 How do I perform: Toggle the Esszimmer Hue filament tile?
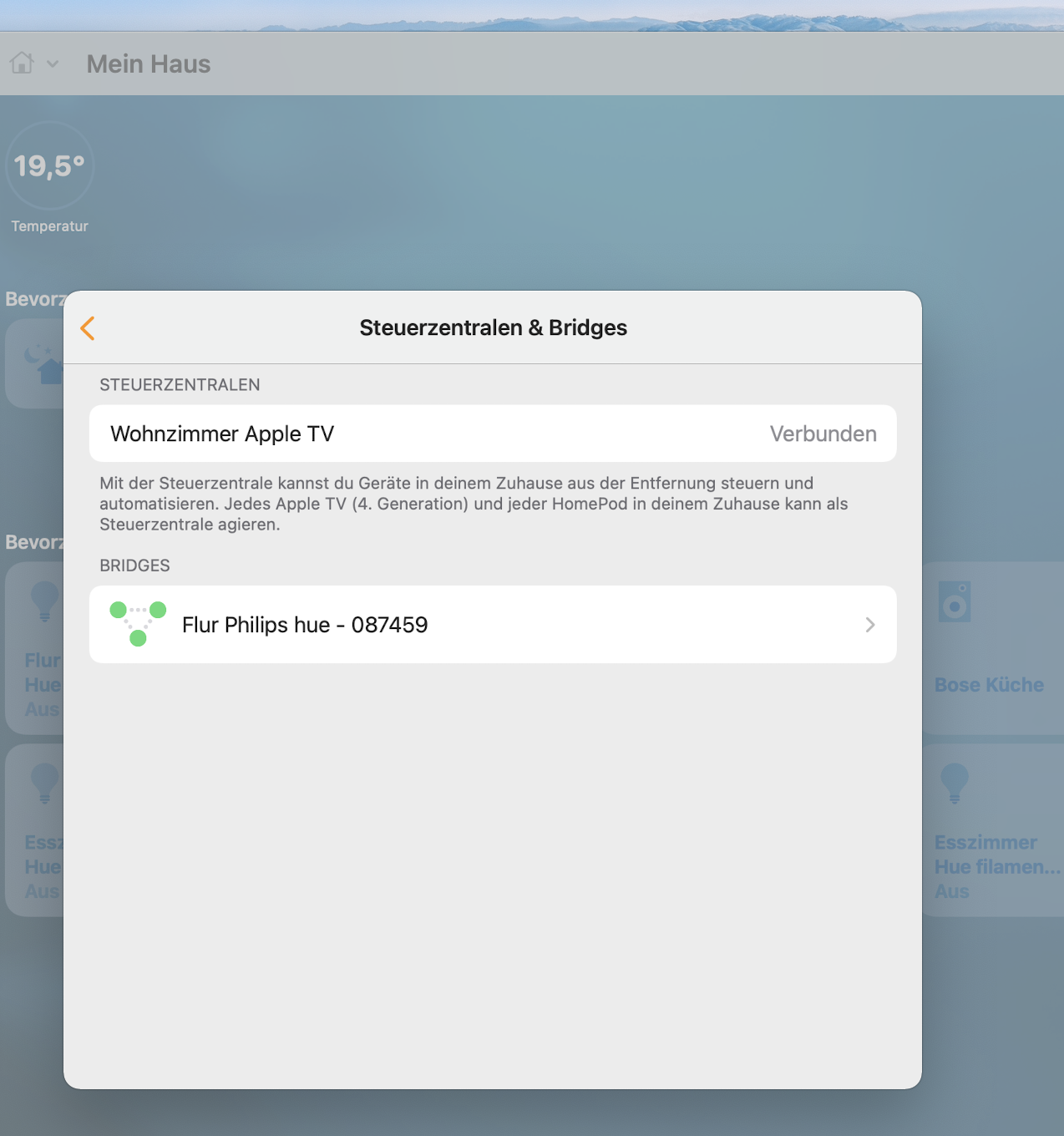[992, 830]
